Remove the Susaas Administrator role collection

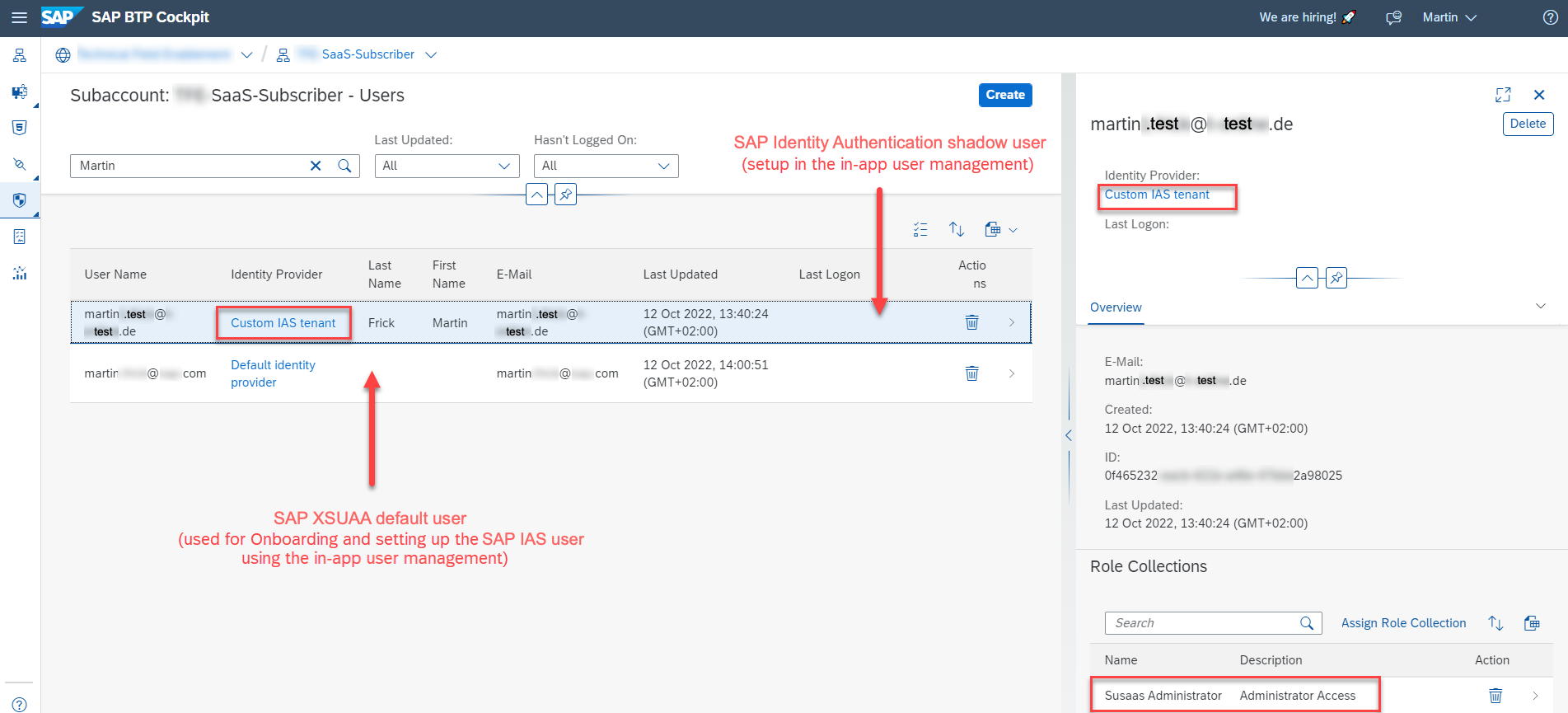pyautogui.click(x=1495, y=696)
